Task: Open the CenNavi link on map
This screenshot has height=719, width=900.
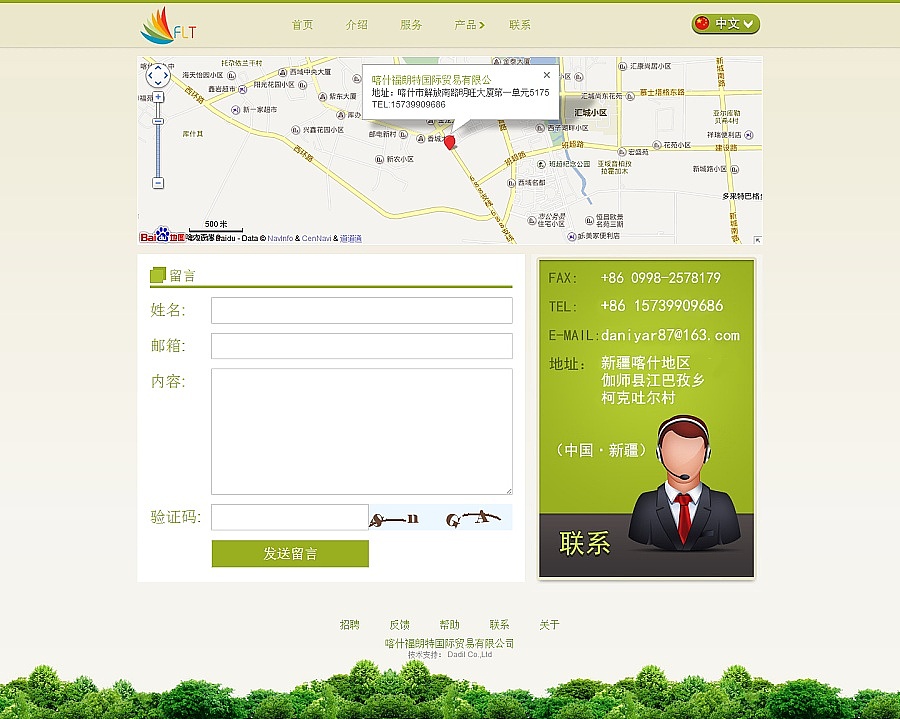Action: pyautogui.click(x=316, y=238)
